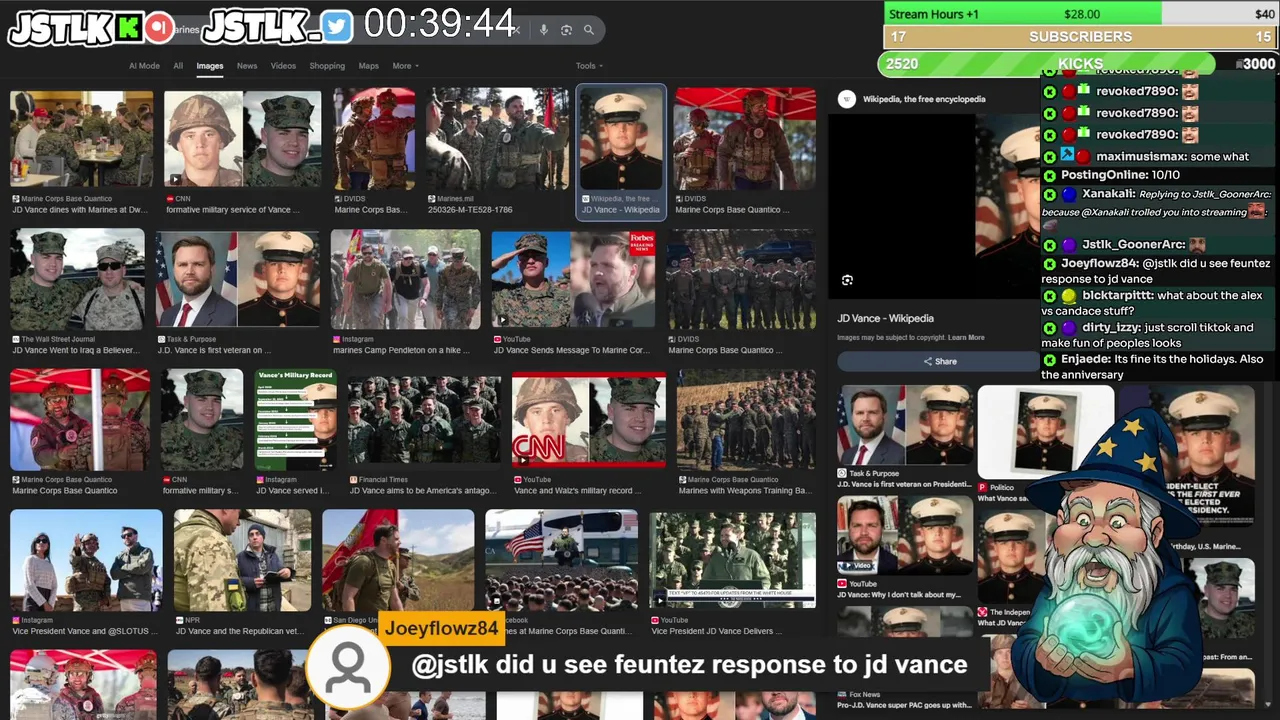Open 'JD Vance dines with Marines' image result
This screenshot has width=1280, height=720.
tap(81, 139)
